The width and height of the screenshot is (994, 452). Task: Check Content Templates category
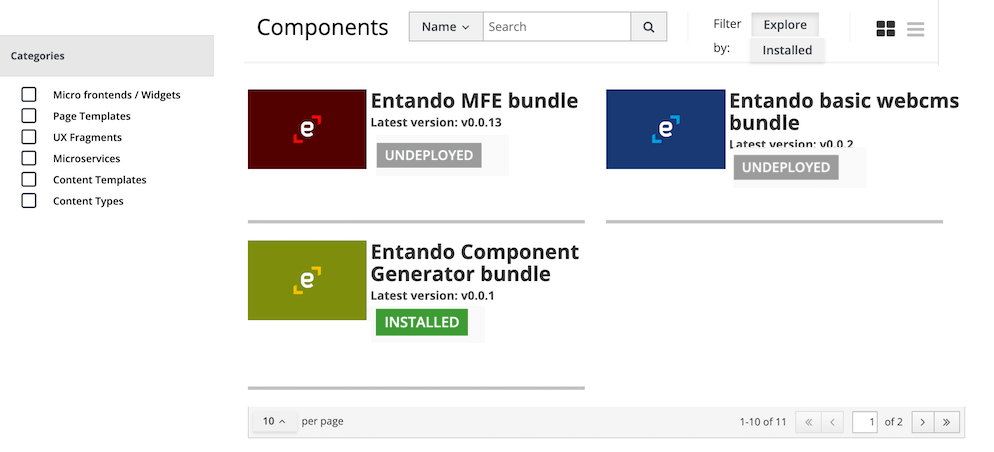pos(29,179)
